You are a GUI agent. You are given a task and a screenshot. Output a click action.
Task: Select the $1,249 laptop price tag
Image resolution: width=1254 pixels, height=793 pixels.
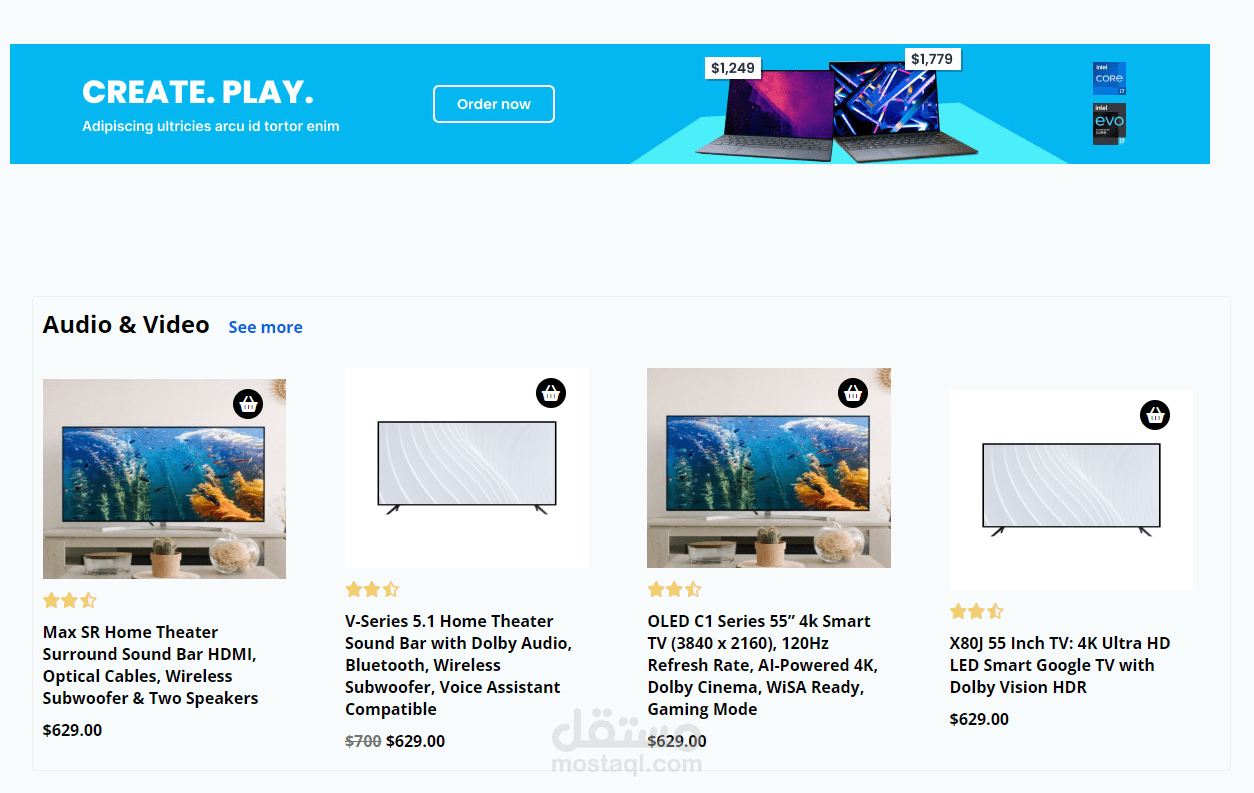733,68
